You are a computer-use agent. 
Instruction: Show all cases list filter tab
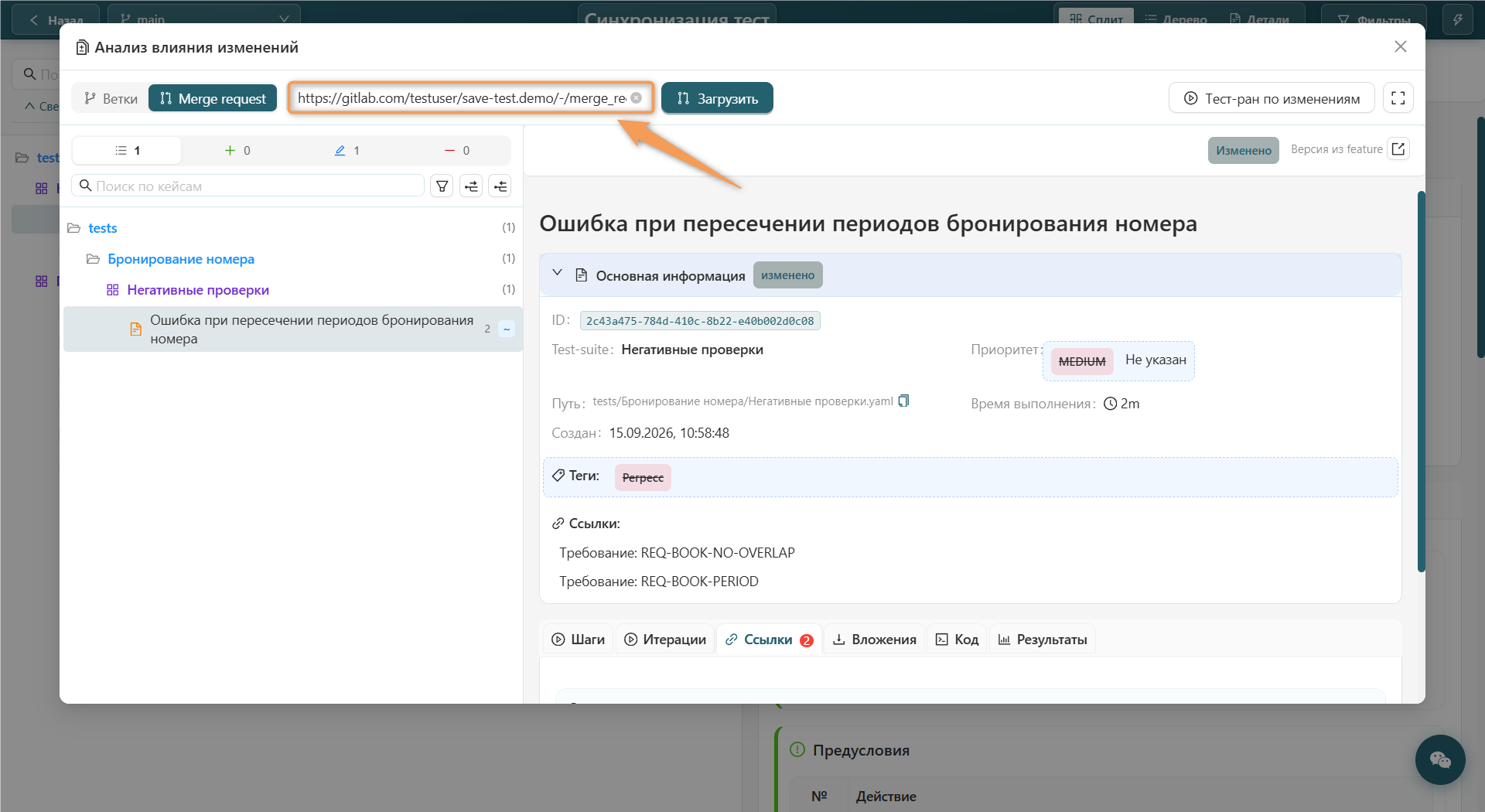click(x=128, y=150)
